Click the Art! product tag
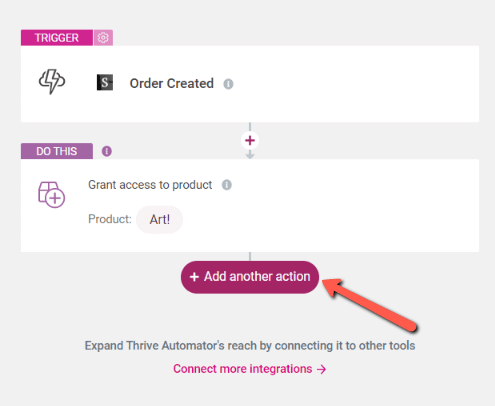This screenshot has width=495, height=406. click(x=160, y=219)
